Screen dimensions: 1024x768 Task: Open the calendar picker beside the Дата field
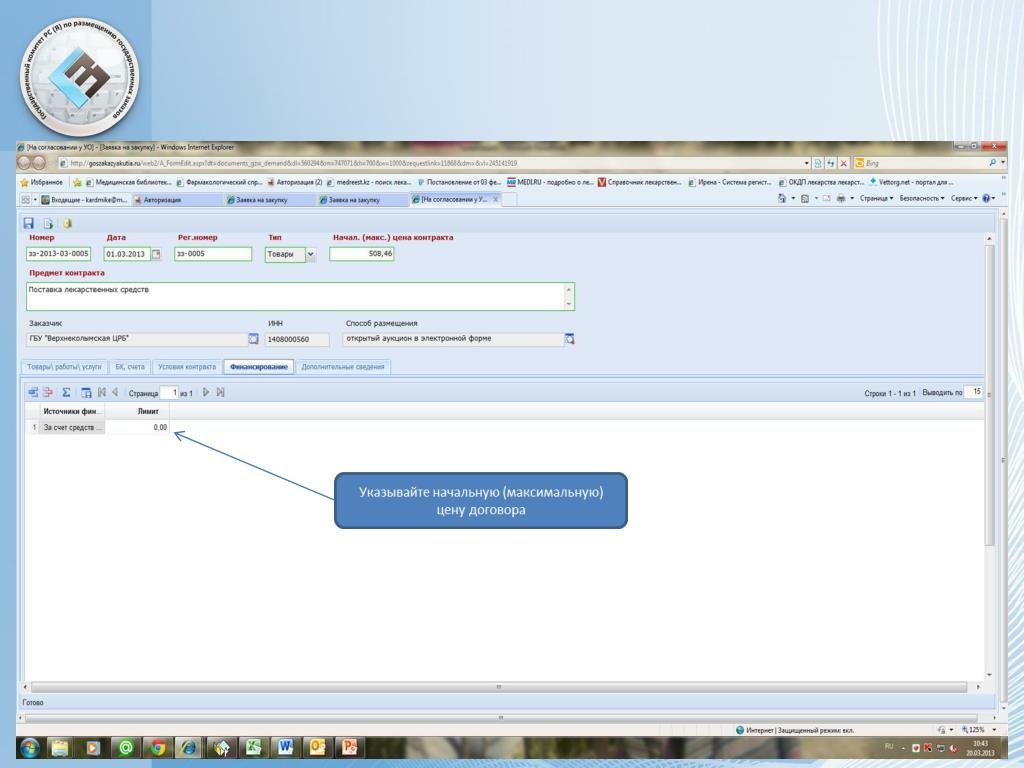pos(156,254)
